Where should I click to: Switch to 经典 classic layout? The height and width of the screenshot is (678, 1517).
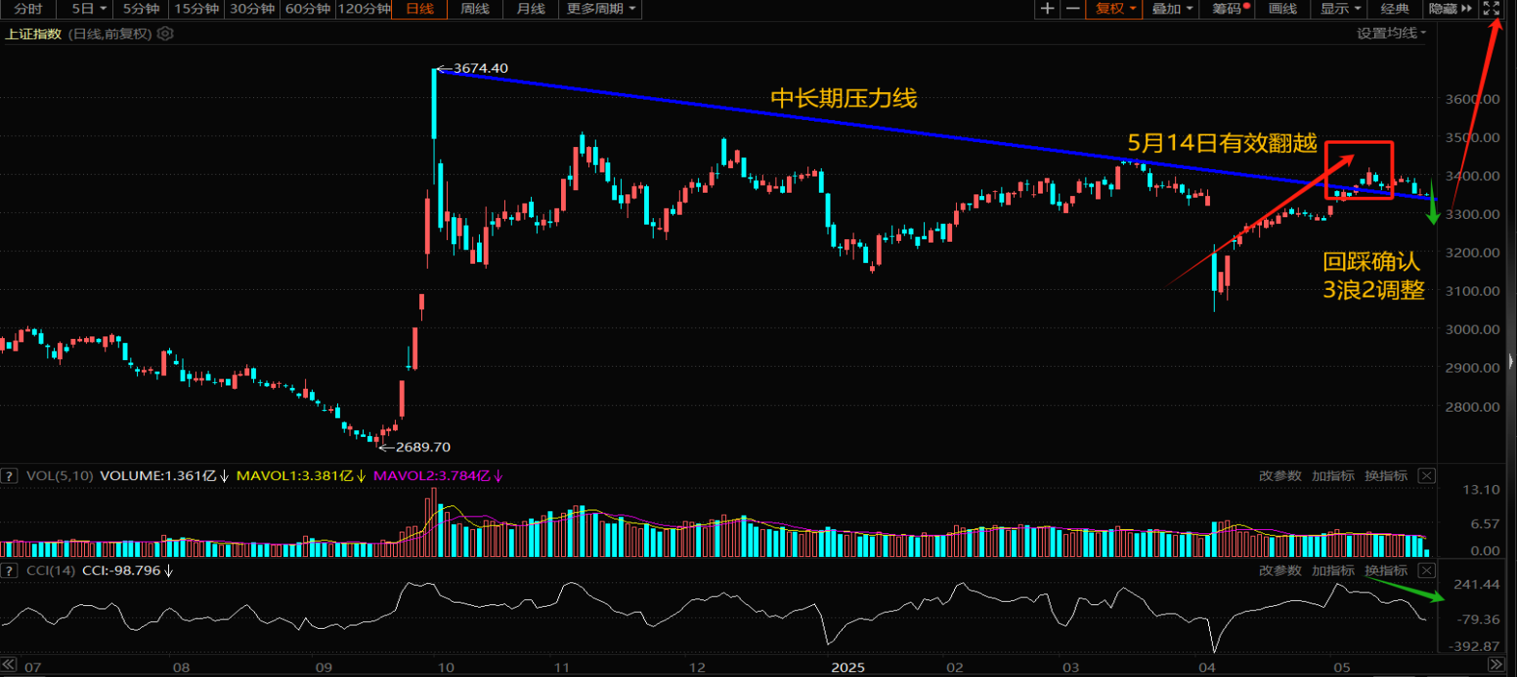coord(1395,9)
